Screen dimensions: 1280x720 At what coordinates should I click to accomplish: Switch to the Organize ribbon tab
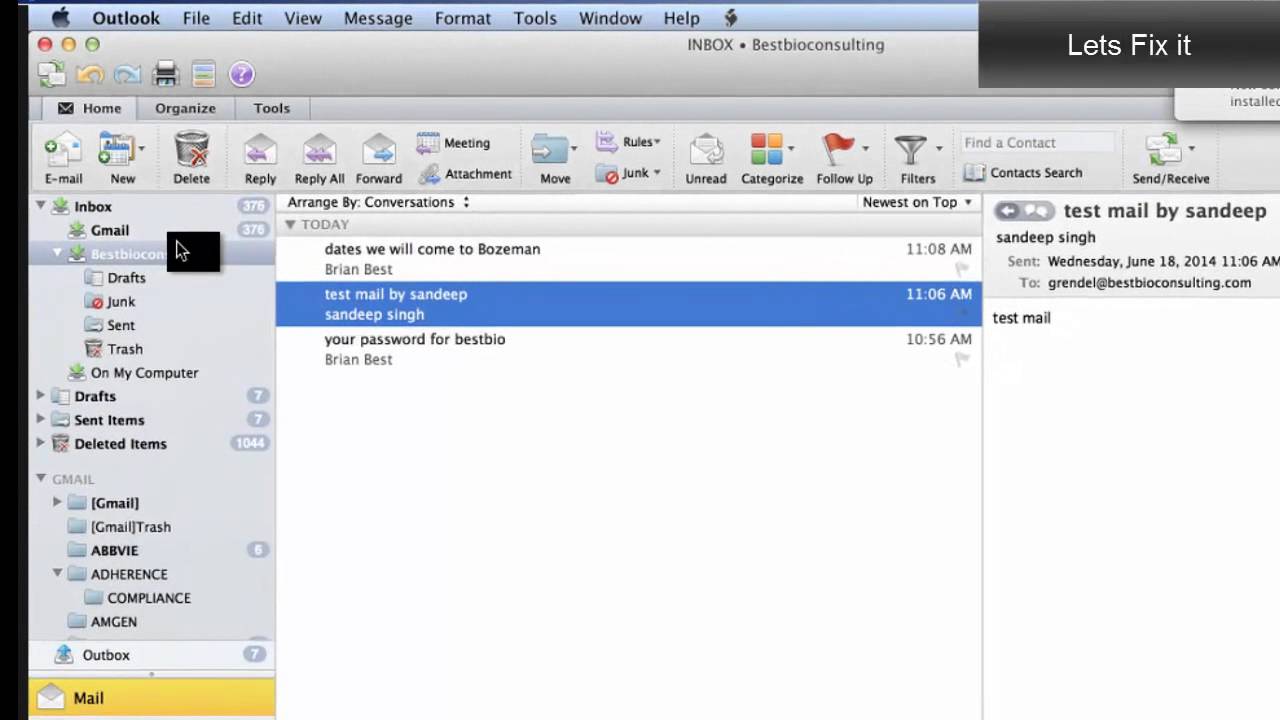coord(185,108)
